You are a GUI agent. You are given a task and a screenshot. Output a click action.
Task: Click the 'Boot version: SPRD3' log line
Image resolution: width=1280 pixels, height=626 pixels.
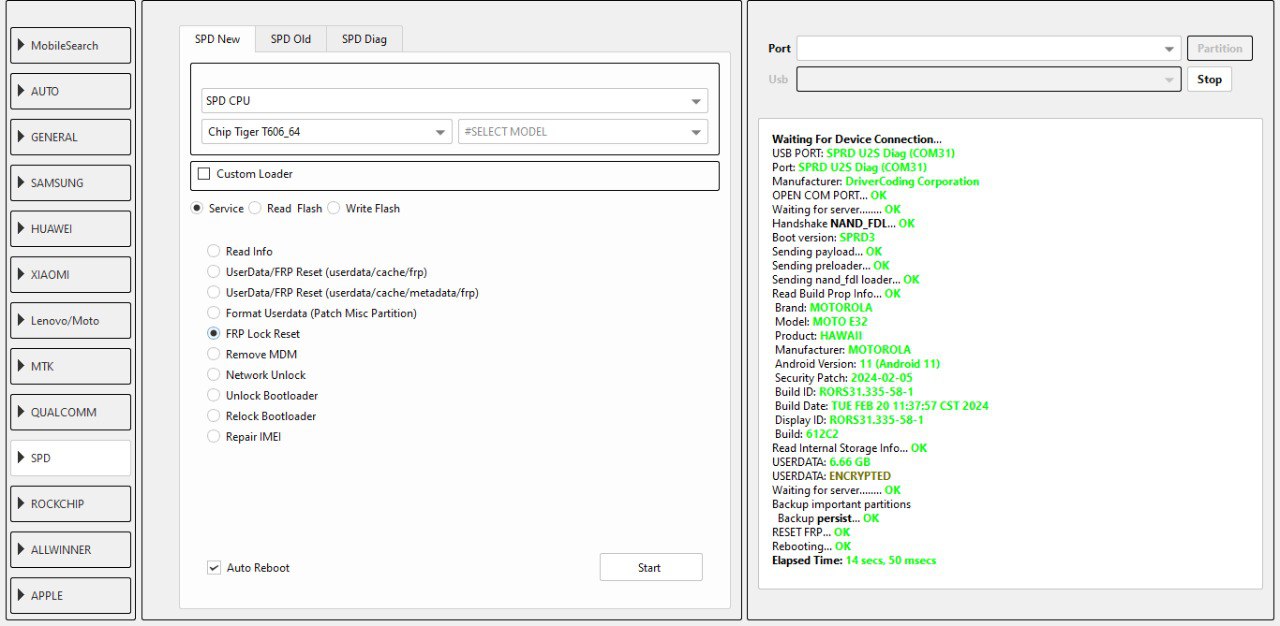[x=823, y=238]
